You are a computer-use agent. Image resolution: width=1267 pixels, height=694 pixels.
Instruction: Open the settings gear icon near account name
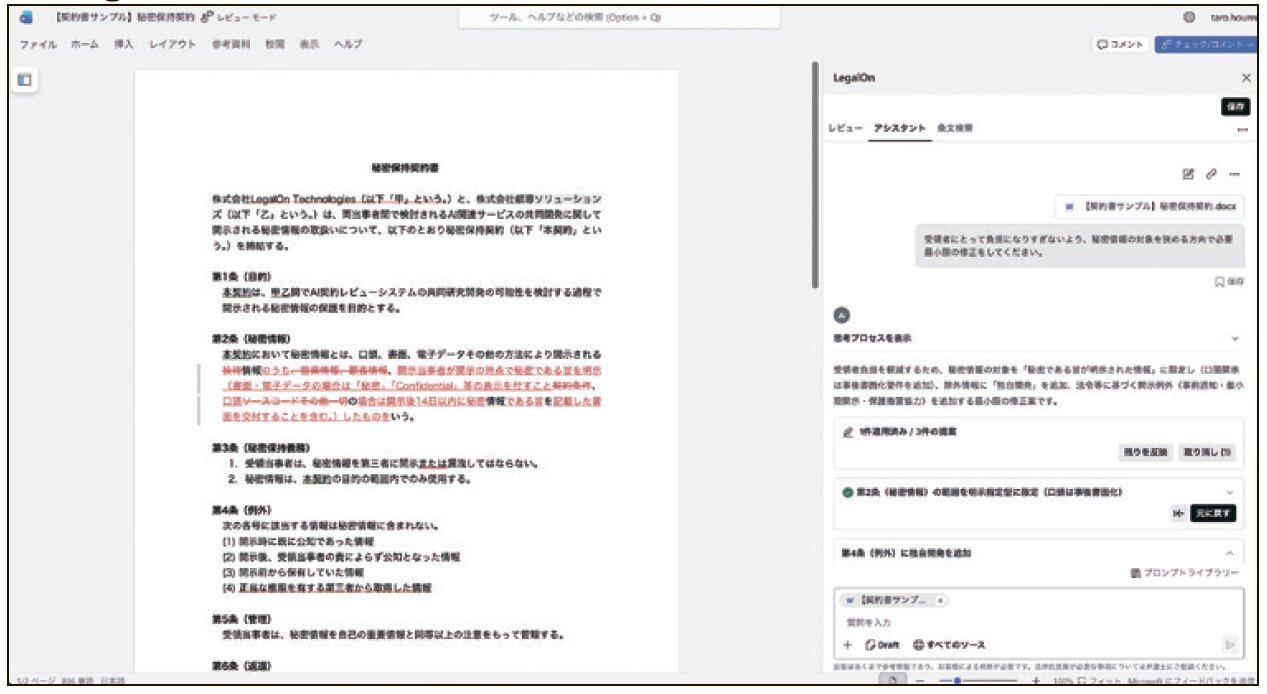[1189, 17]
